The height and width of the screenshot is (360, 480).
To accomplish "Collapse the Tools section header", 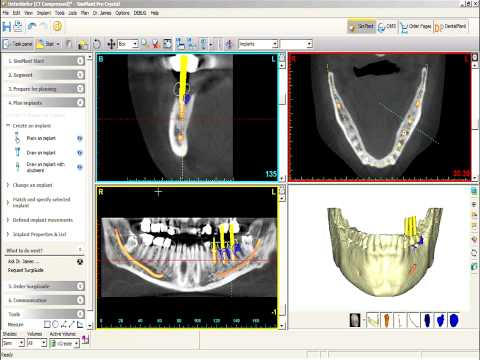I will [45, 314].
